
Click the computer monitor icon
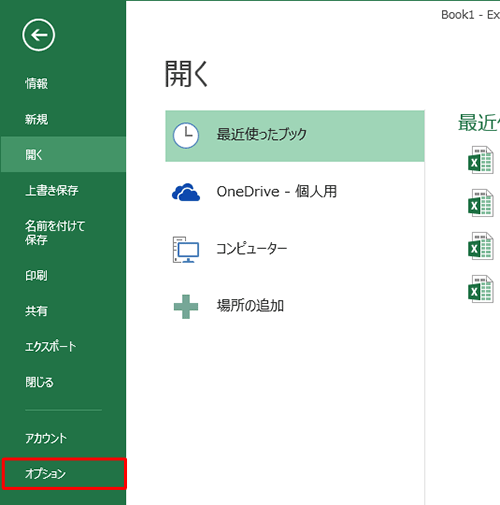point(186,249)
